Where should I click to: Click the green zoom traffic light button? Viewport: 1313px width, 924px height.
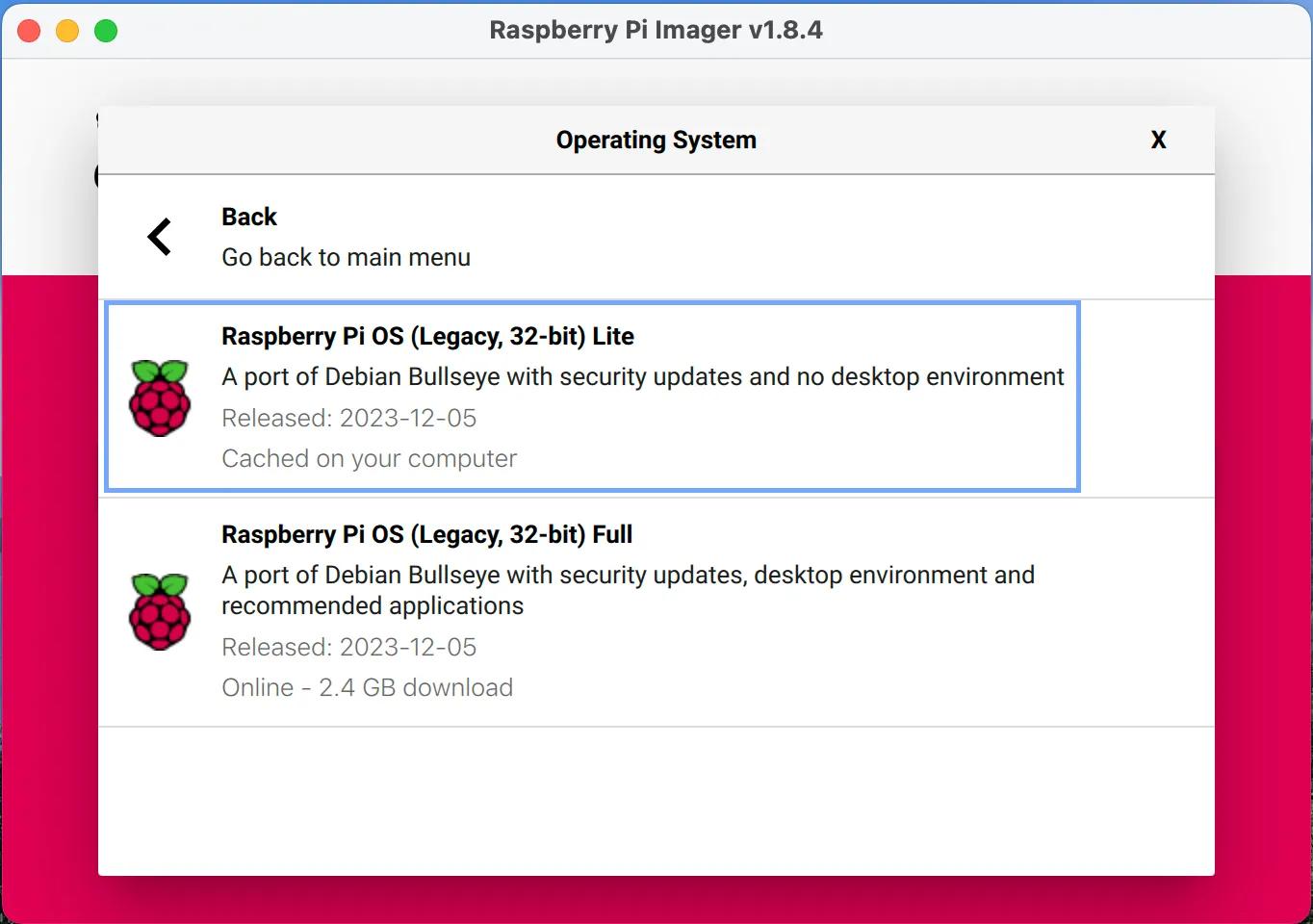106,30
